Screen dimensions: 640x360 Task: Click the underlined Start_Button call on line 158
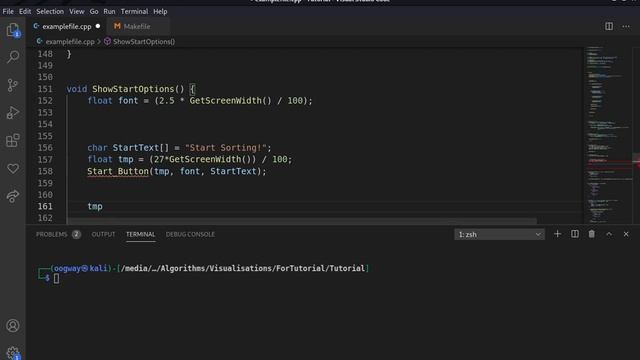coord(118,171)
